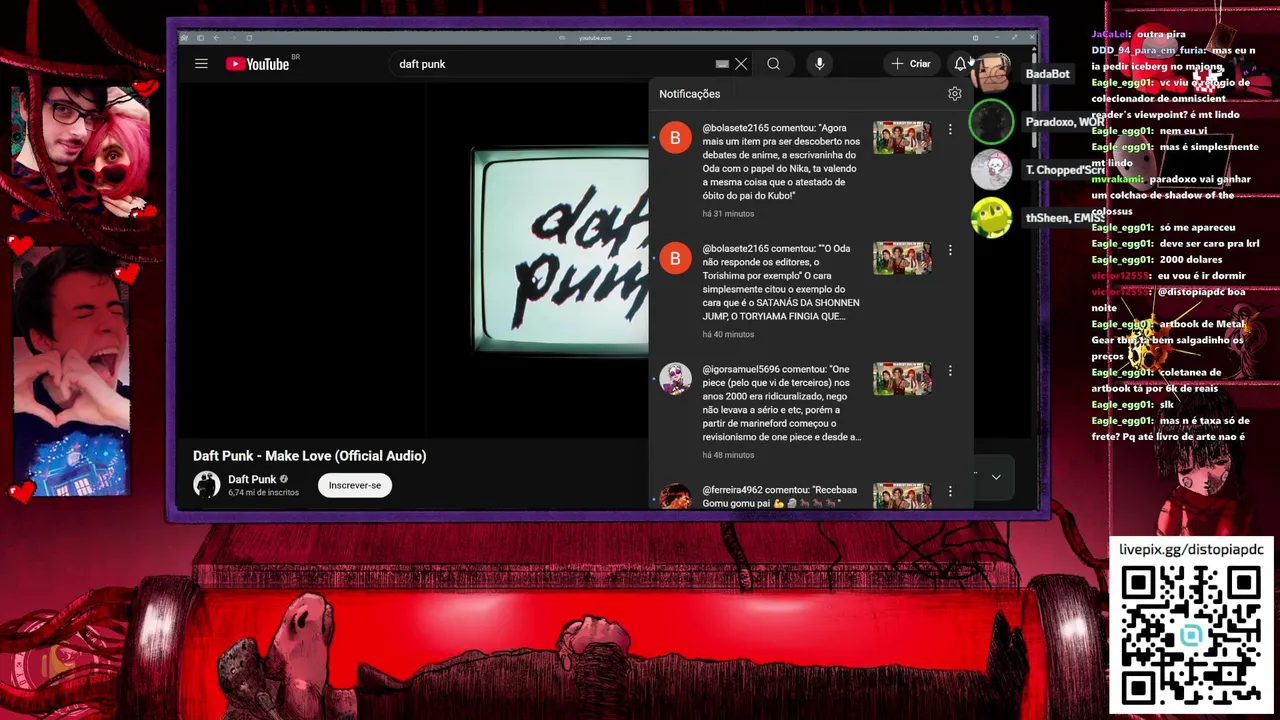Click the video title 'Daft Punk - Make Love'
This screenshot has width=1280, height=720.
(309, 456)
